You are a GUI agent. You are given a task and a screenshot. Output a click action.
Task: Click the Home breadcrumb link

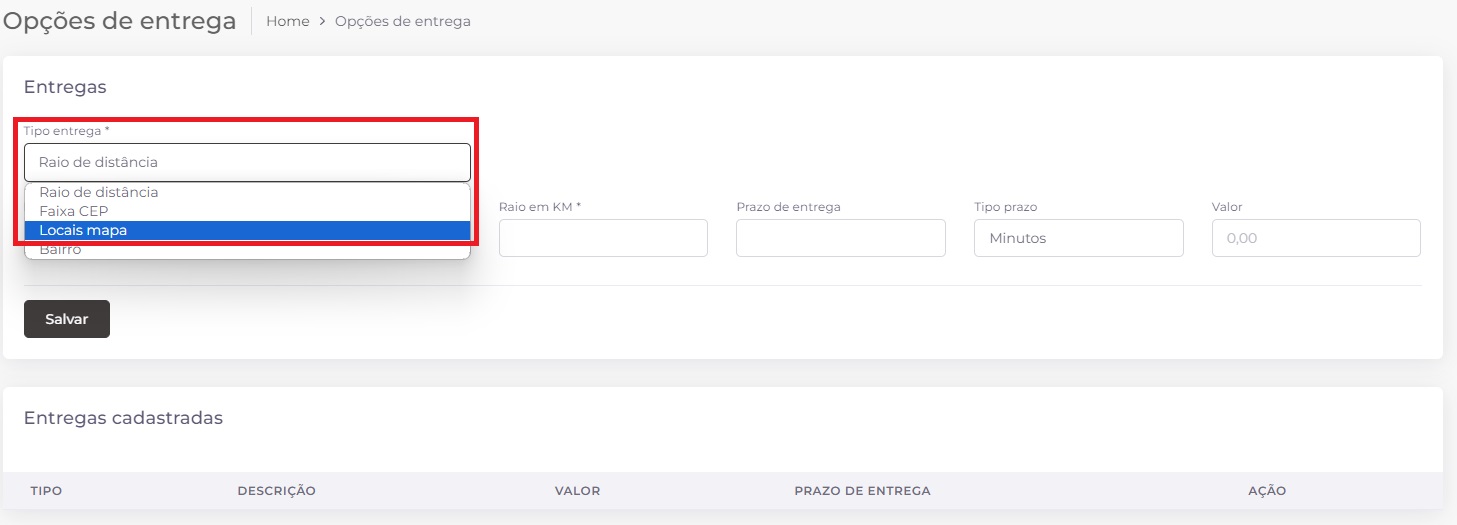pyautogui.click(x=287, y=21)
